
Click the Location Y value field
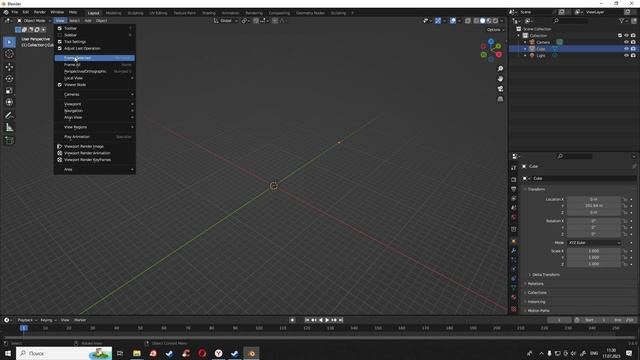(x=594, y=206)
